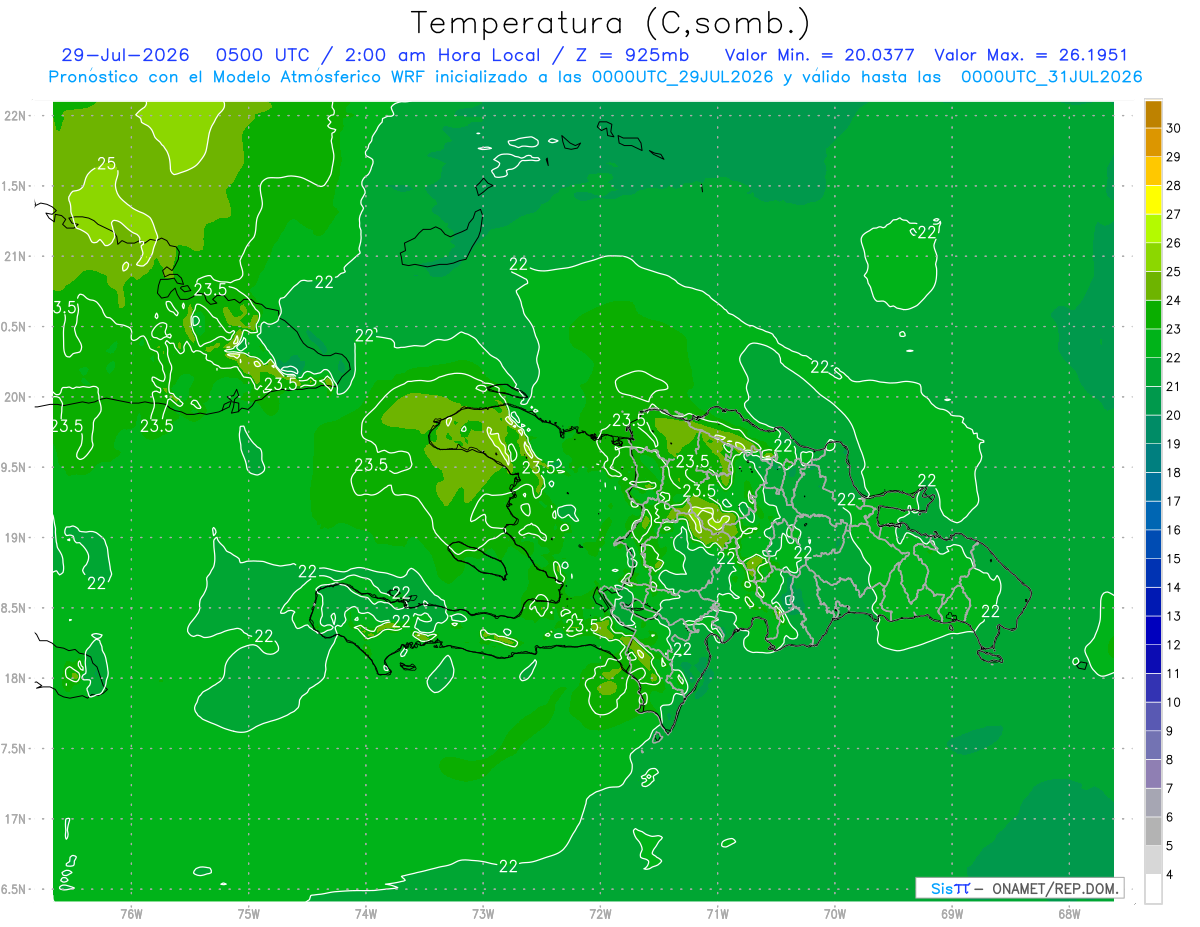Screen dimensions: 1200x927
Task: Click the "Valor Max. = 26.1951" value
Action: tap(1030, 55)
